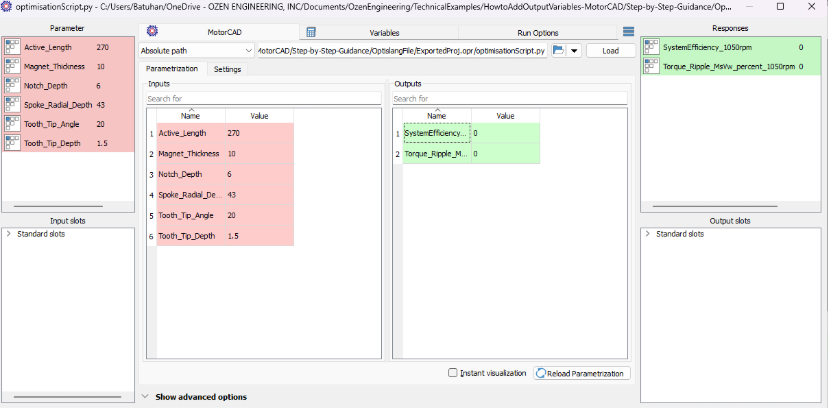
Task: Click the Tooth_Tip_Depth parameter icon
Action: [x=13, y=143]
